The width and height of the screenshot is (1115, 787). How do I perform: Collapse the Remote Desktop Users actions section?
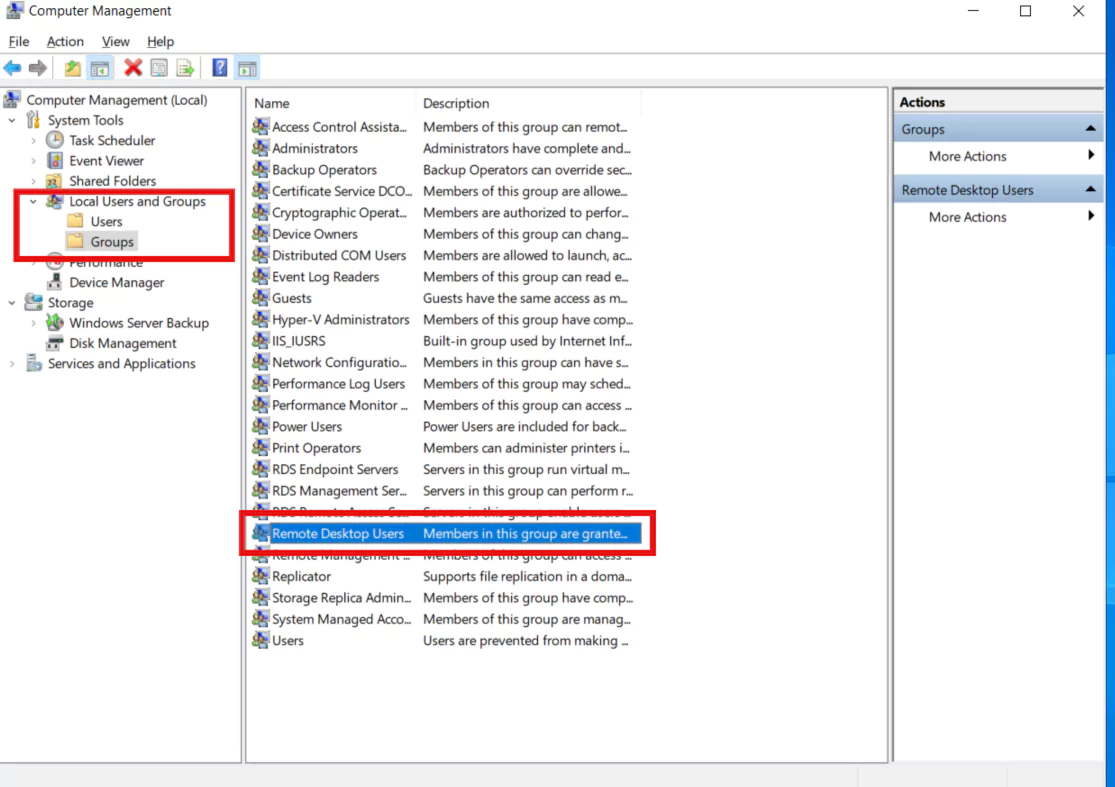1090,190
